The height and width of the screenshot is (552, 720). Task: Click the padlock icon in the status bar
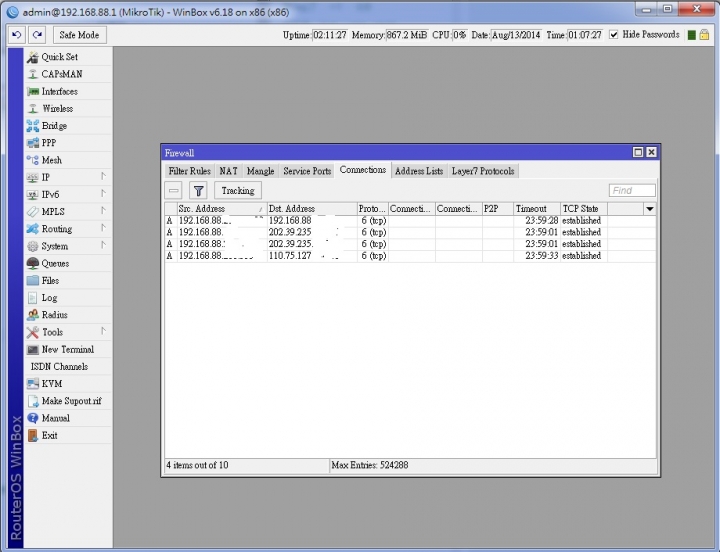pos(704,35)
